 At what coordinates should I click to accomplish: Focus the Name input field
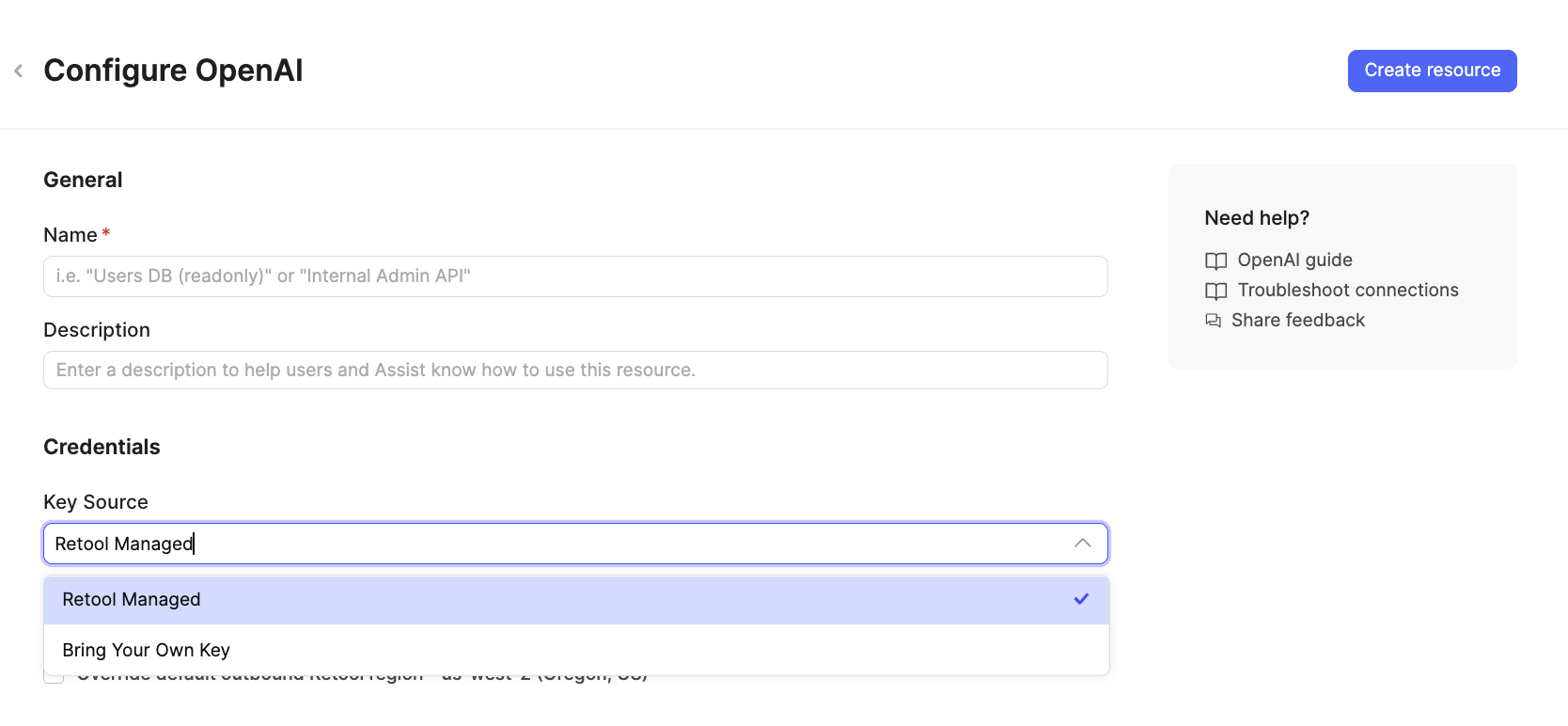(x=575, y=276)
